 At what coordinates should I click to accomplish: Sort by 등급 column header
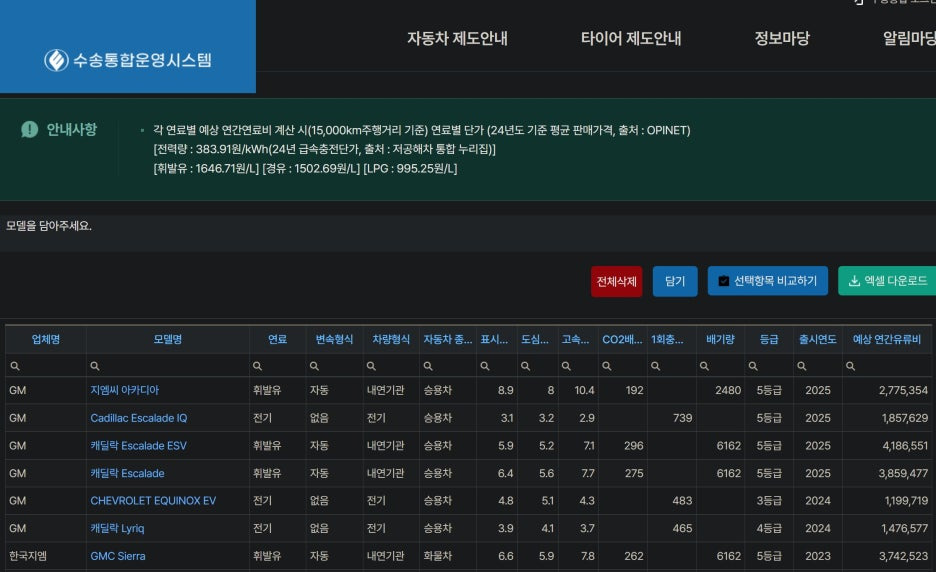769,339
